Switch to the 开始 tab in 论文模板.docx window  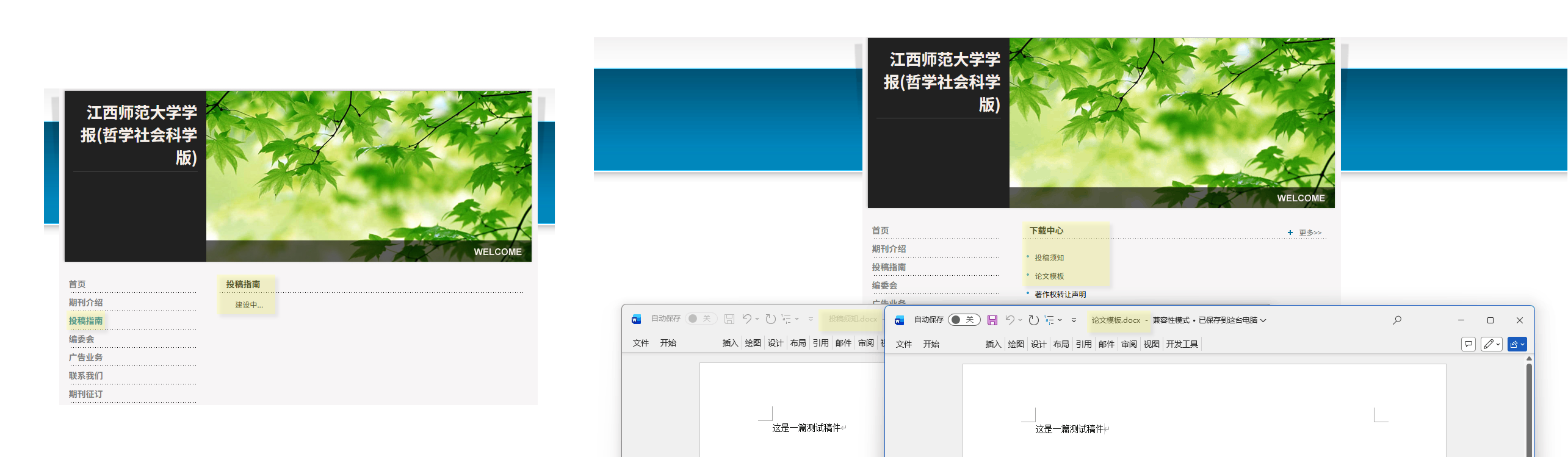[931, 344]
